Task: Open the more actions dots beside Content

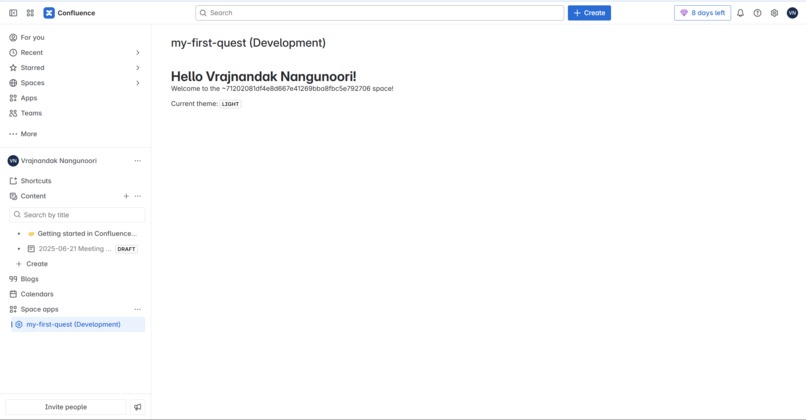Action: coord(138,196)
